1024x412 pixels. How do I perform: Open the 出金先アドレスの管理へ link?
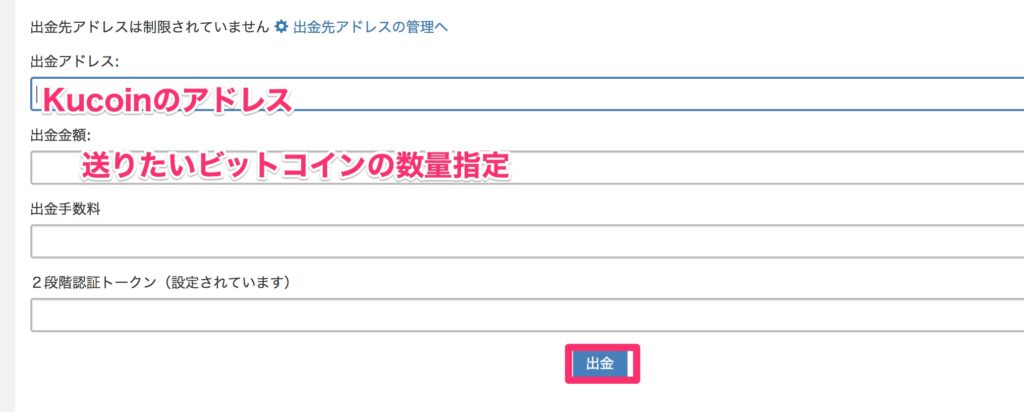[370, 26]
